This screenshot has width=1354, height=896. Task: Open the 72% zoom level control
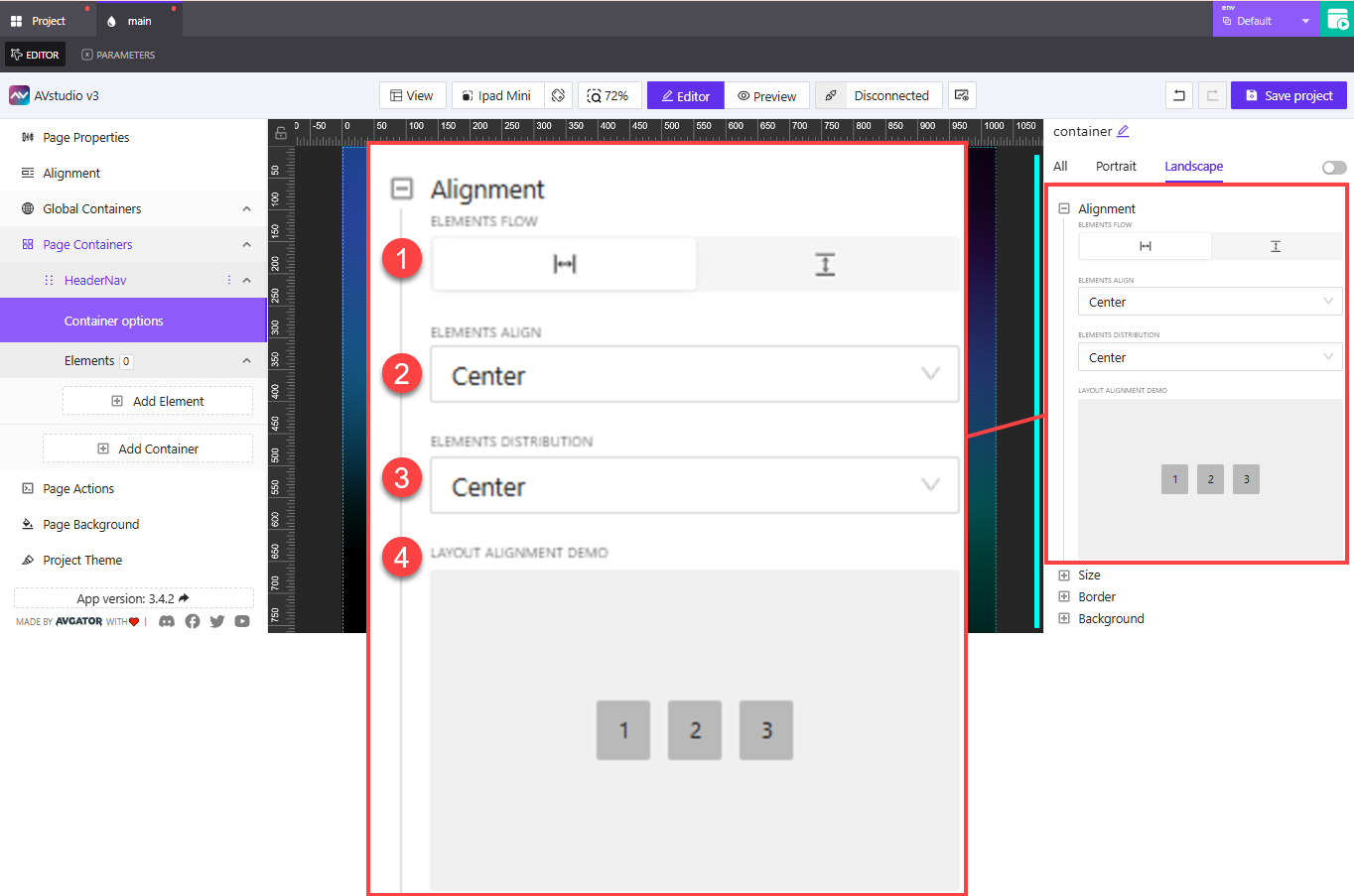pos(609,95)
